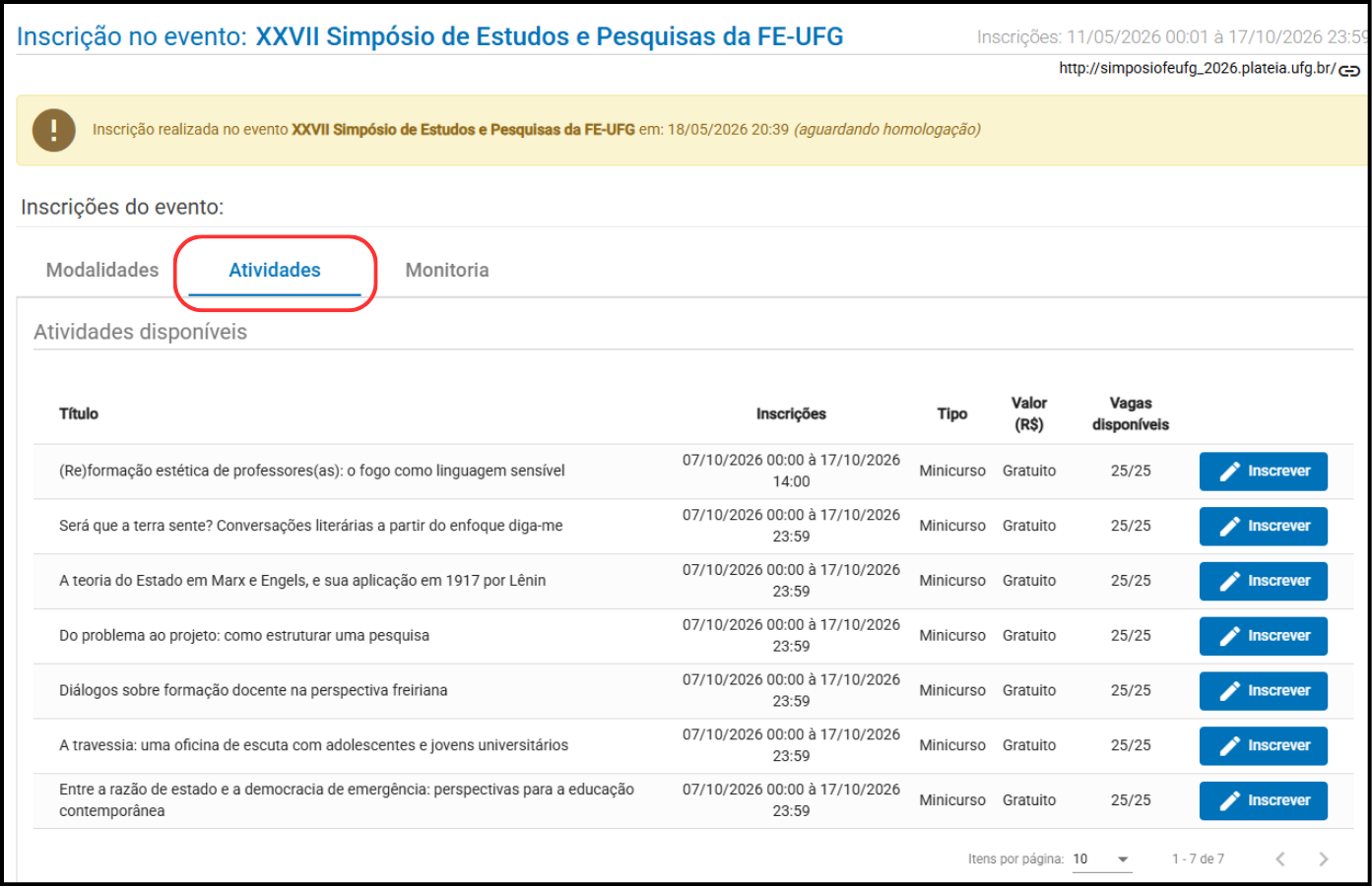Click the Título column header
The image size is (1372, 887).
[x=79, y=414]
